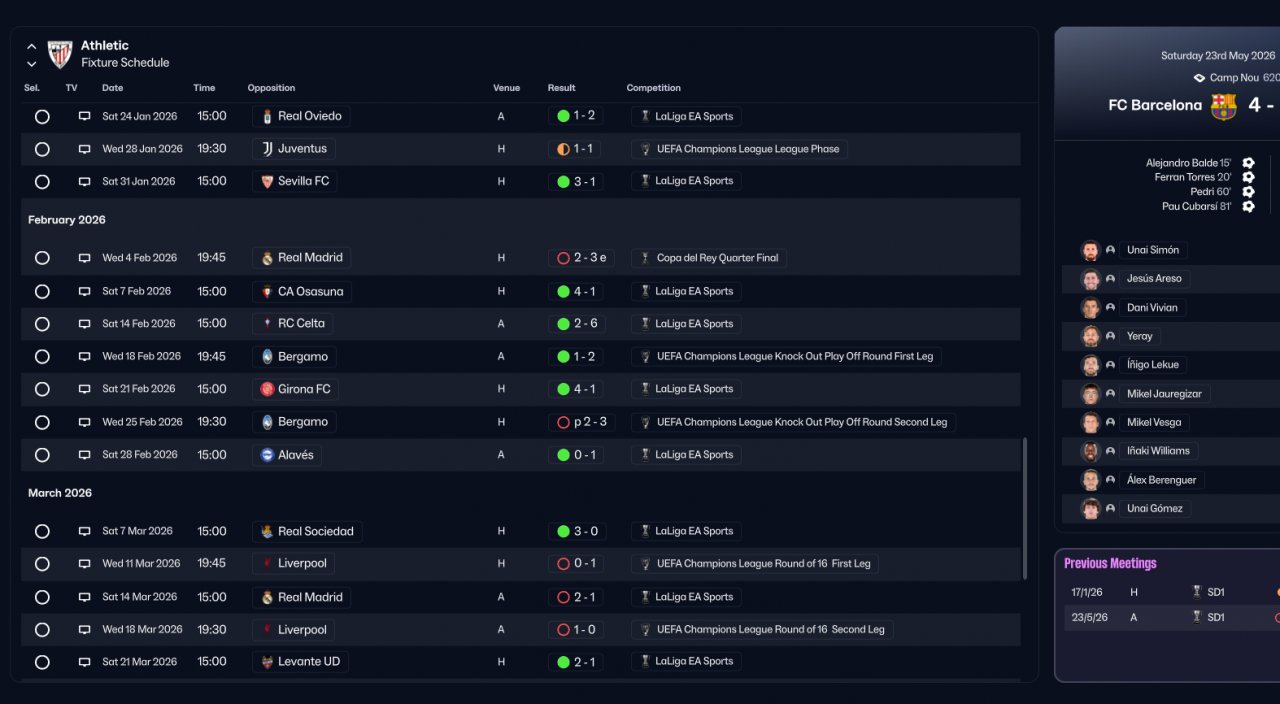Click the FC Barcelona crest icon
1280x704 pixels.
click(1223, 106)
